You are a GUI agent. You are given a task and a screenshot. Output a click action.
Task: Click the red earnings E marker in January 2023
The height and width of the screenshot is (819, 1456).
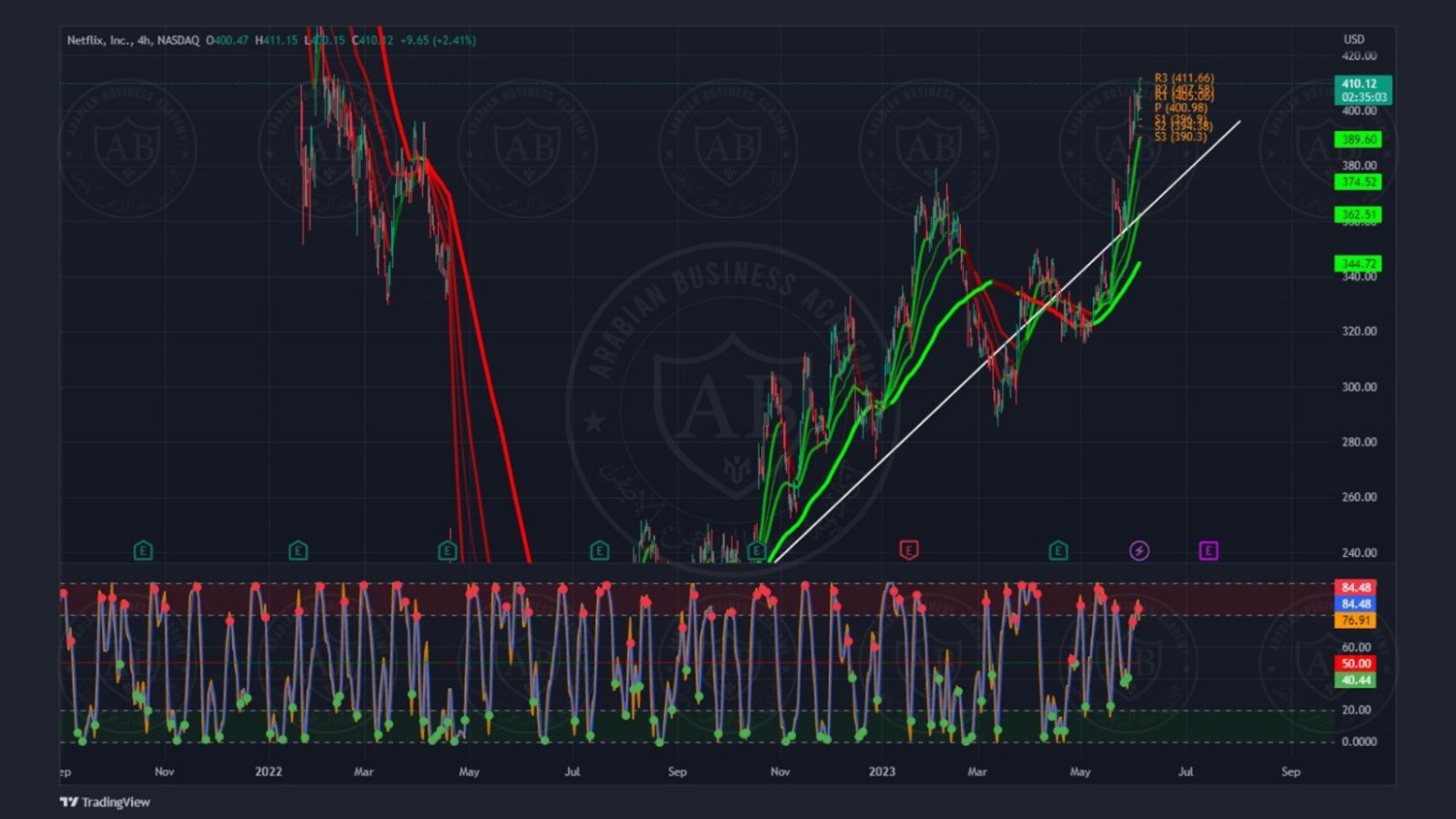pyautogui.click(x=909, y=550)
